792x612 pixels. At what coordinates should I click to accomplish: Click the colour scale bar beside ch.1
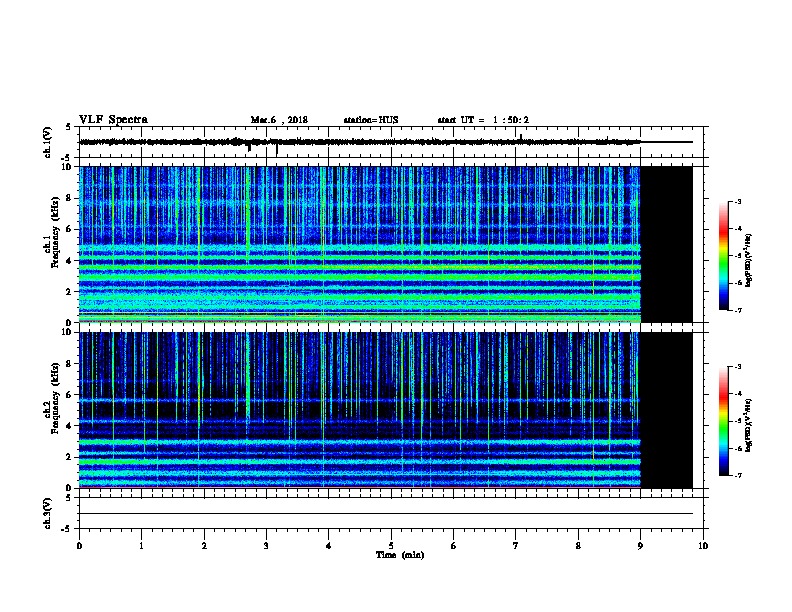tap(724, 256)
